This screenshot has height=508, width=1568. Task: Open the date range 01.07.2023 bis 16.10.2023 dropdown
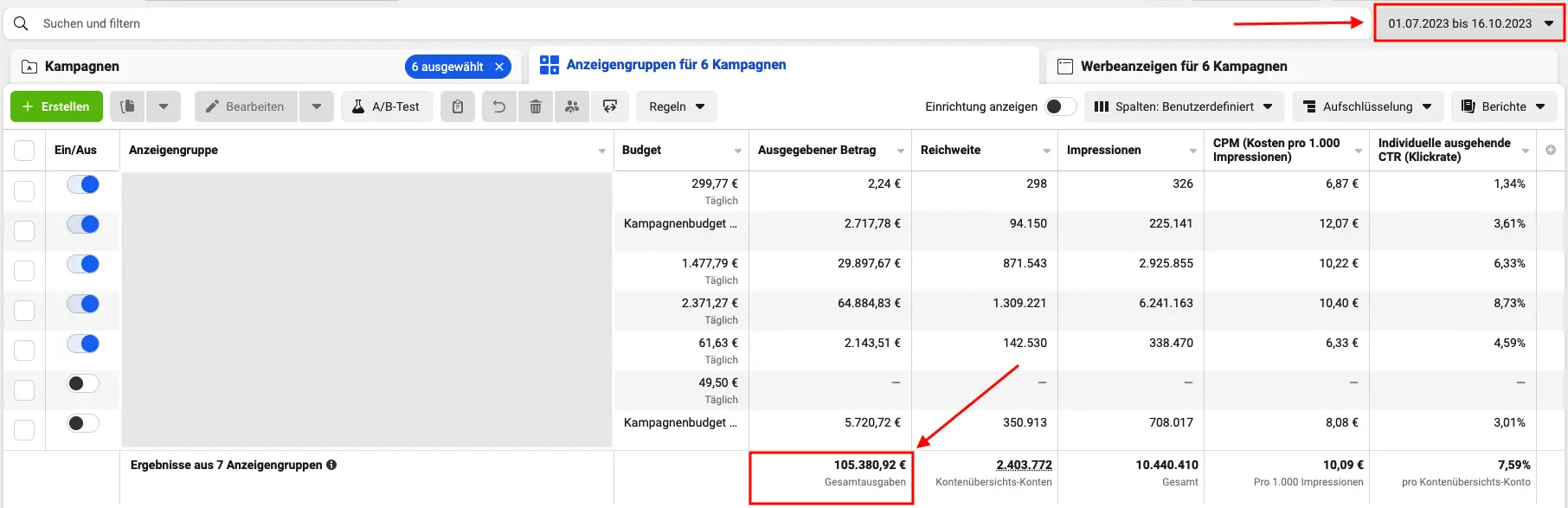coord(1469,23)
